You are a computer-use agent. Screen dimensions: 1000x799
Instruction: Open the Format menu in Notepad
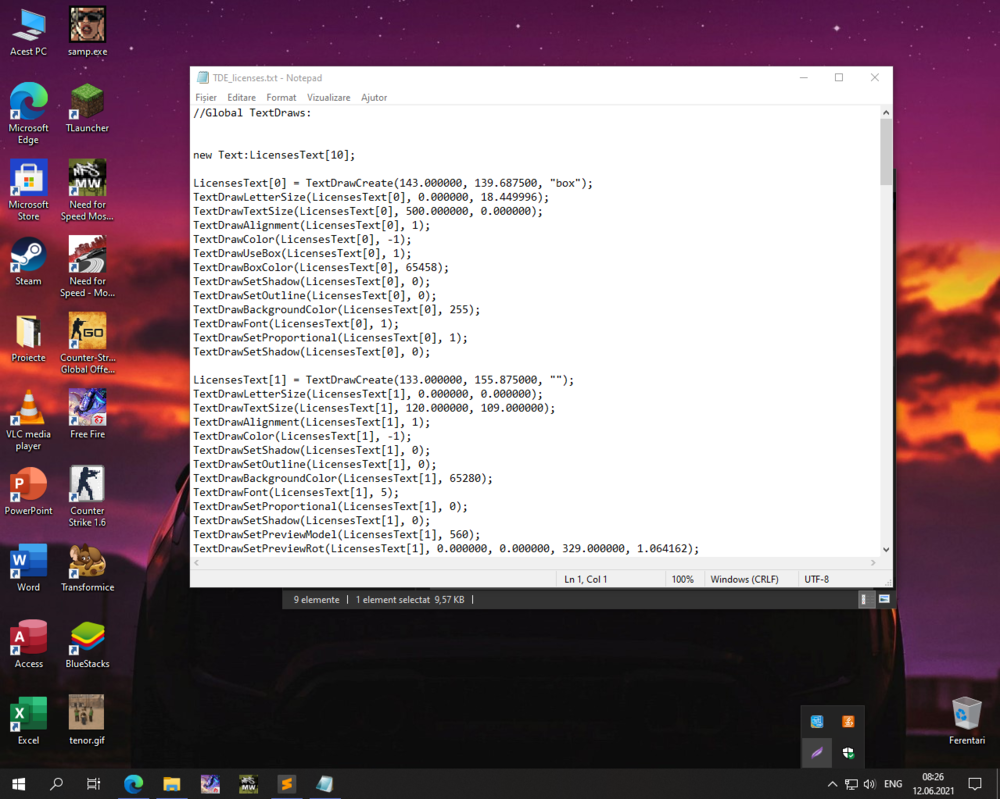(281, 98)
